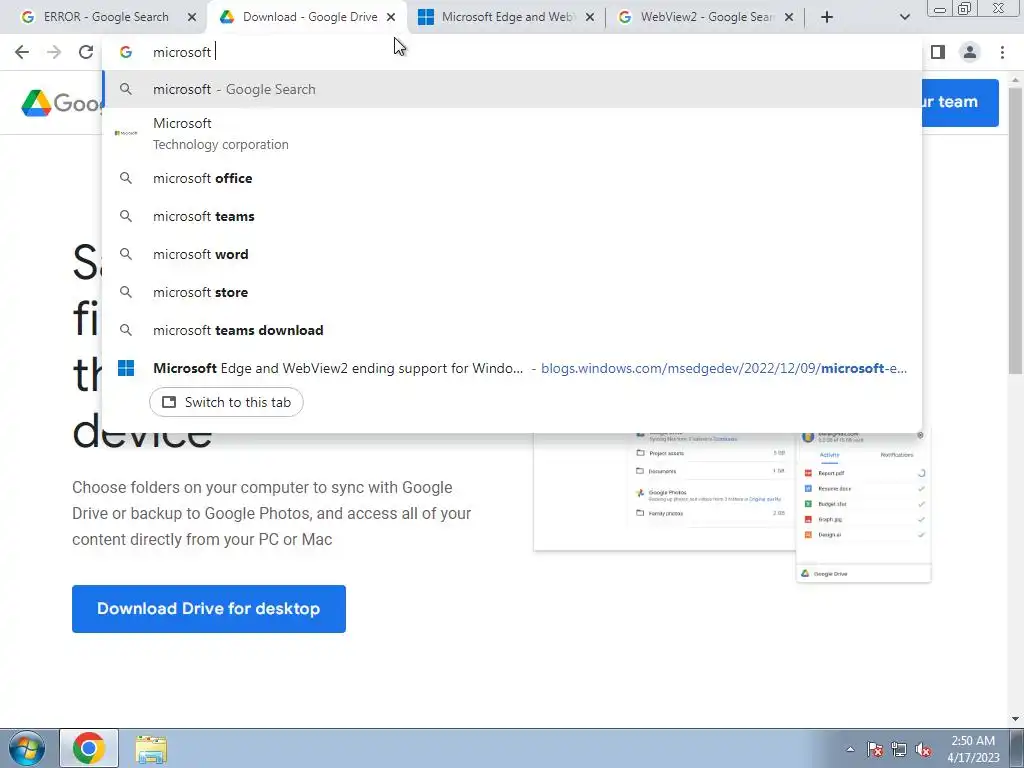Open a new tab with the plus button
The image size is (1024, 768).
click(x=827, y=17)
